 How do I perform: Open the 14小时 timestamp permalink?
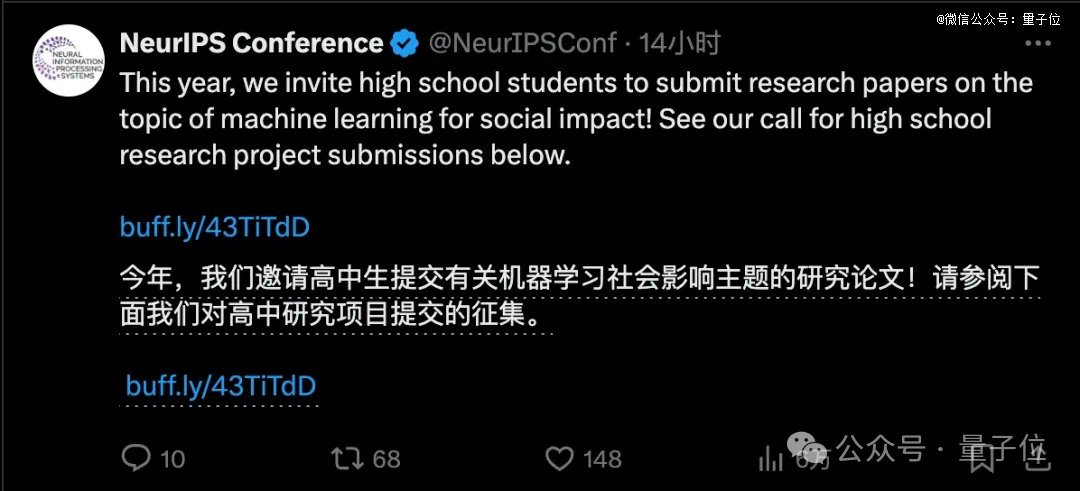(x=679, y=44)
